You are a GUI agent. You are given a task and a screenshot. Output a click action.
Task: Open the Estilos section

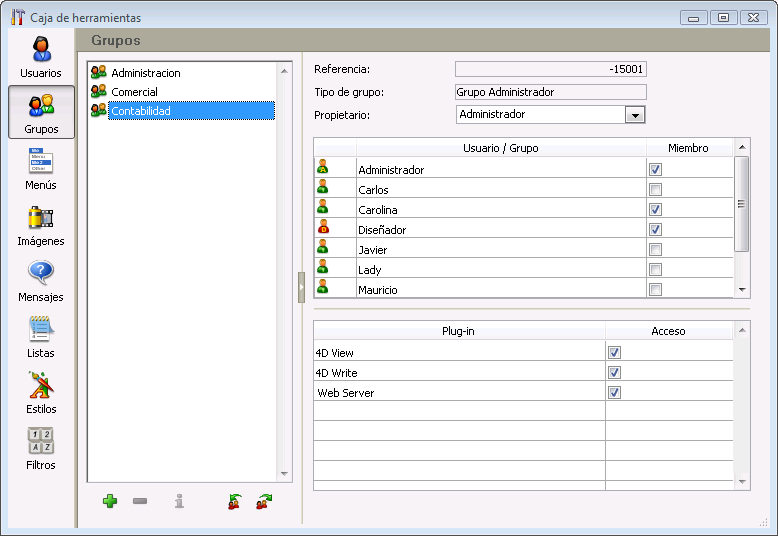[x=41, y=392]
